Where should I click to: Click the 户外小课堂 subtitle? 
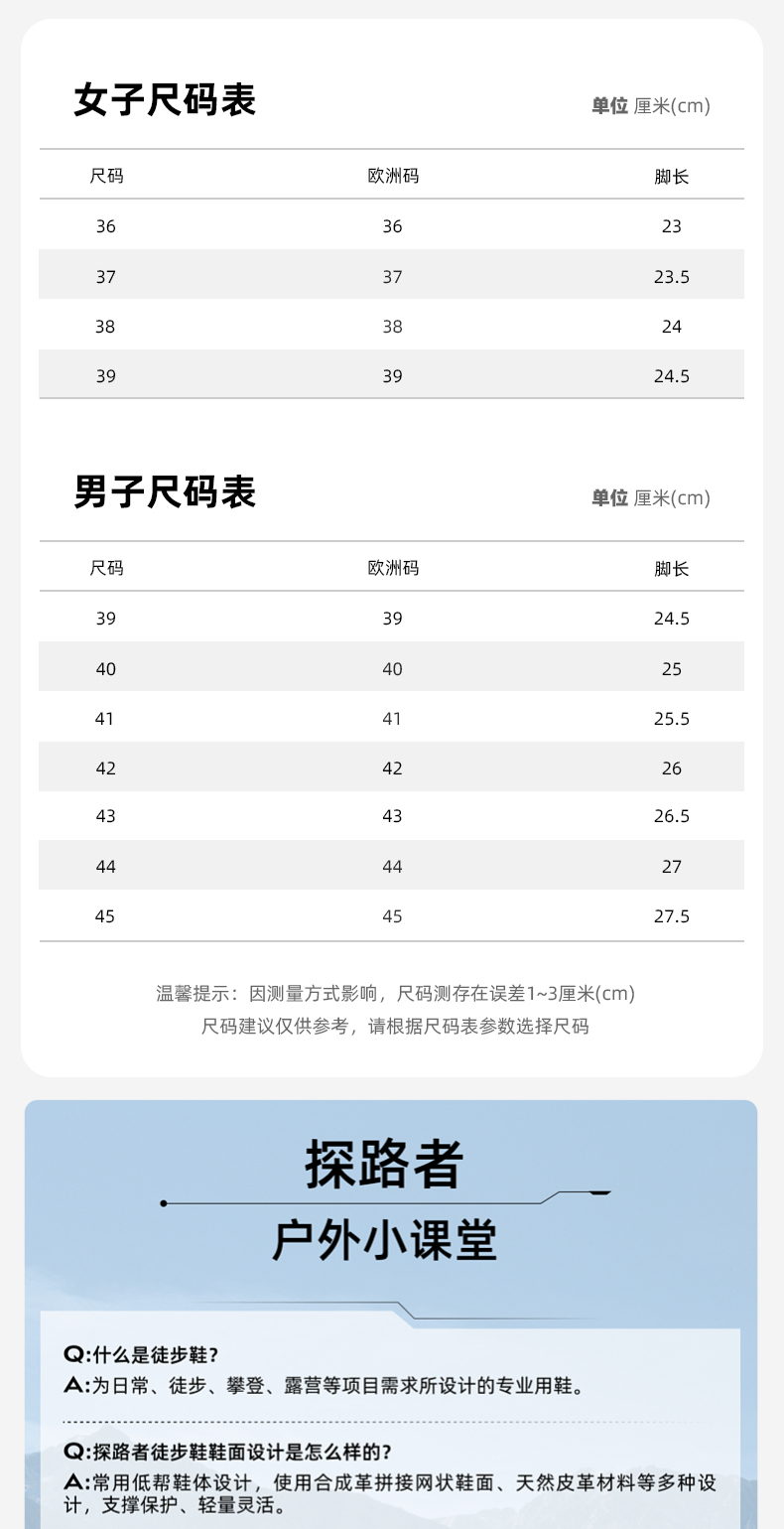[384, 1241]
